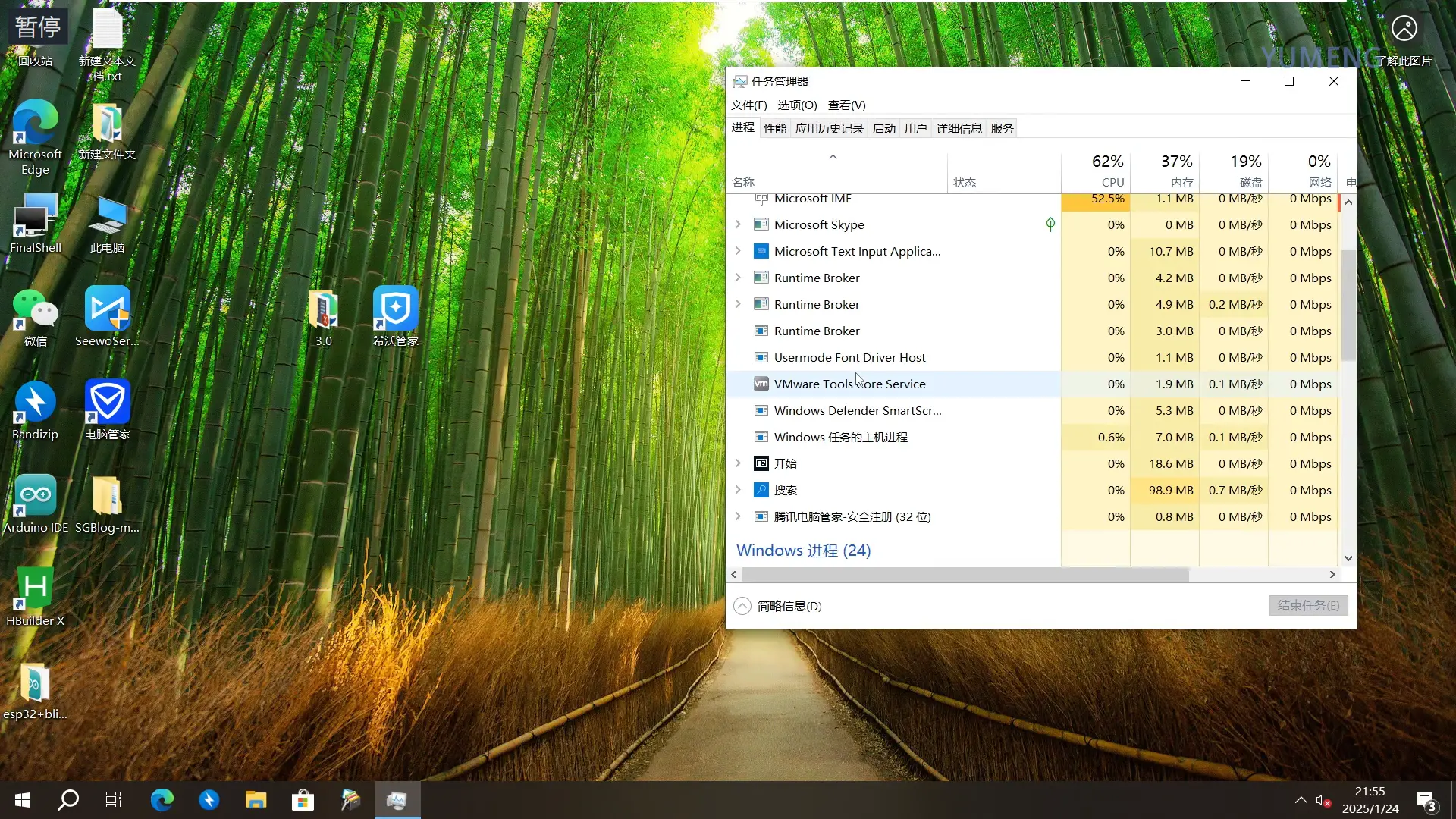The height and width of the screenshot is (819, 1456).
Task: Open the notification center icon
Action: tap(1426, 800)
